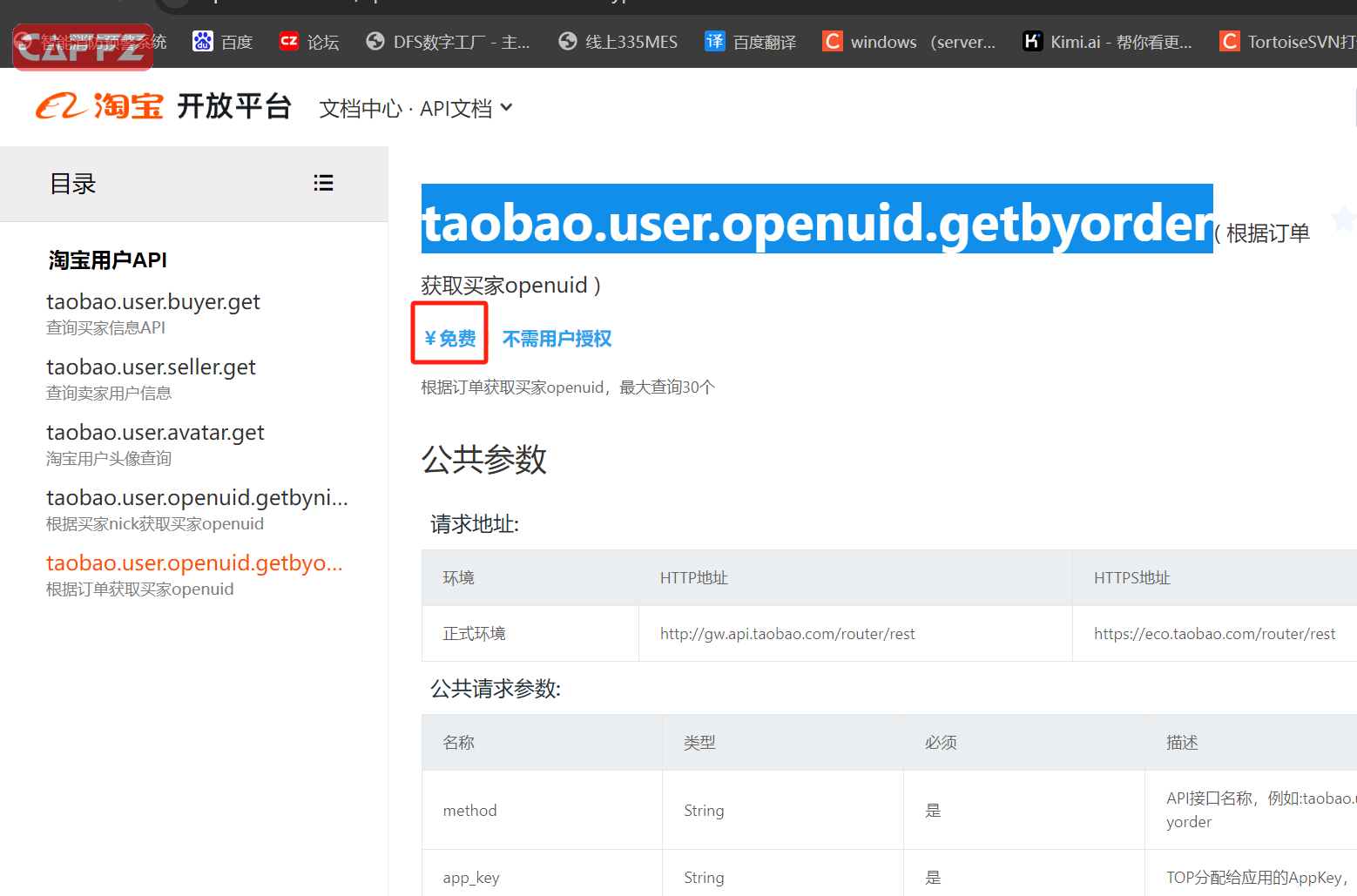Expand the 文档中心 · API文档 dropdown
This screenshot has width=1357, height=896.
pyautogui.click(x=415, y=108)
